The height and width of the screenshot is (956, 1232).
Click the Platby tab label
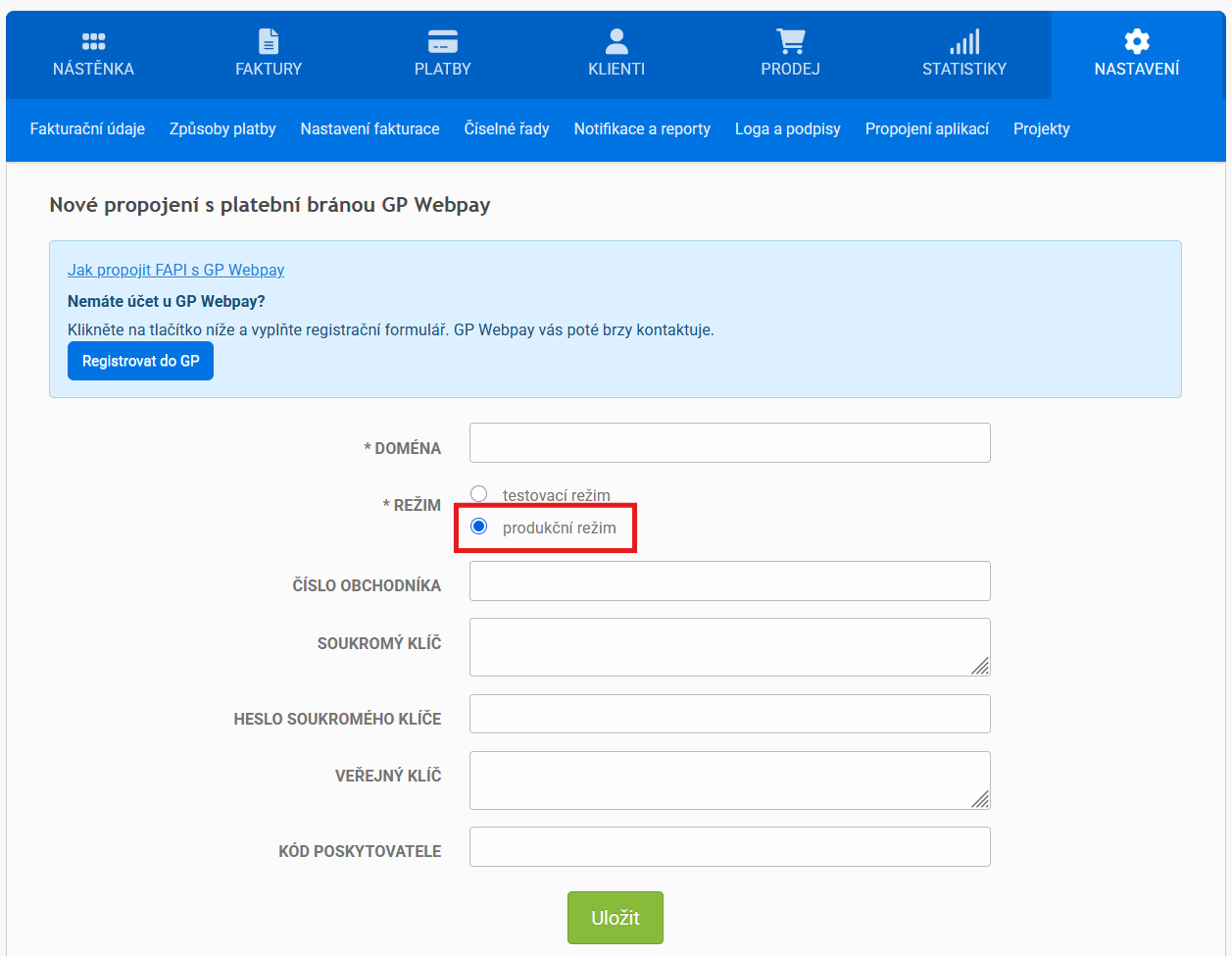pyautogui.click(x=443, y=70)
